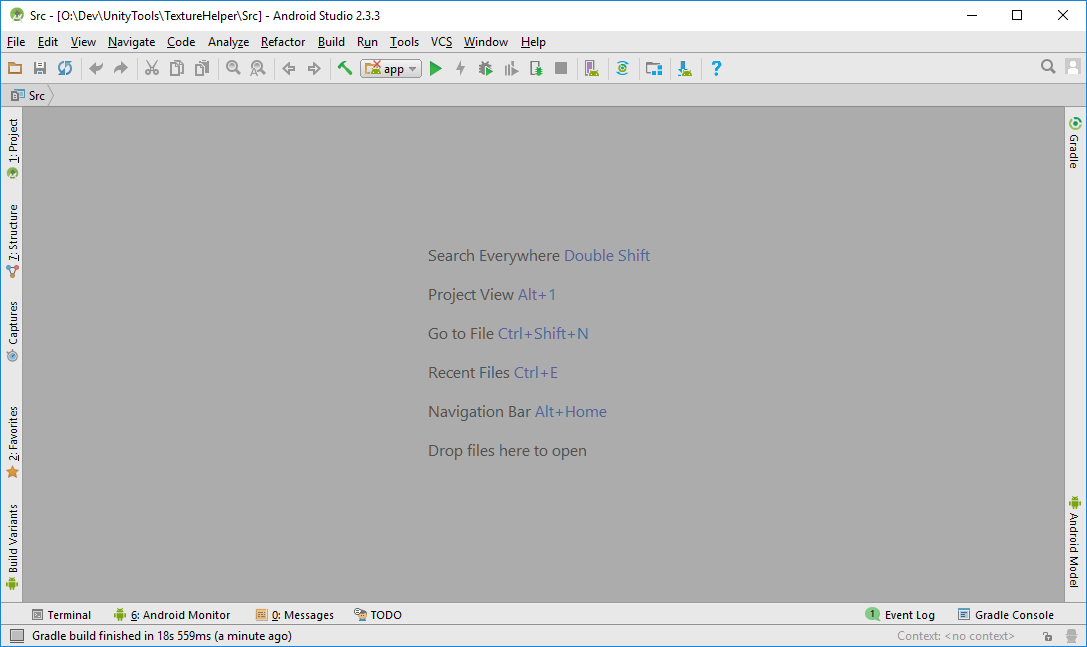Click the Stop square icon
The image size is (1087, 647).
561,68
